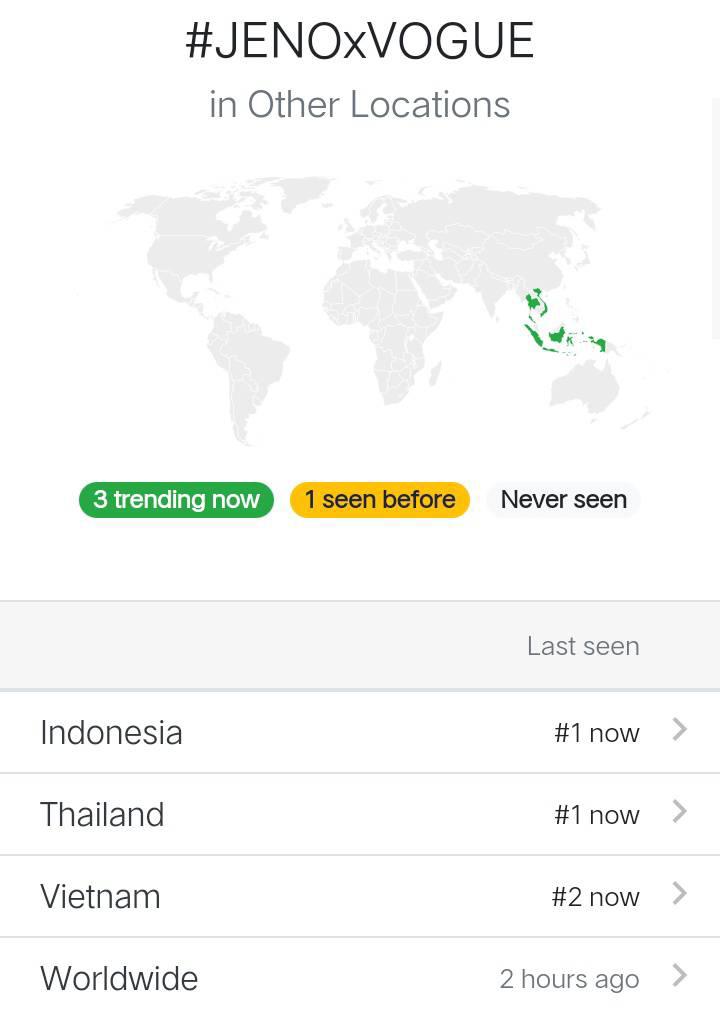Open the chevron next to Thailand
Viewport: 720px width, 1018px height.
(680, 812)
